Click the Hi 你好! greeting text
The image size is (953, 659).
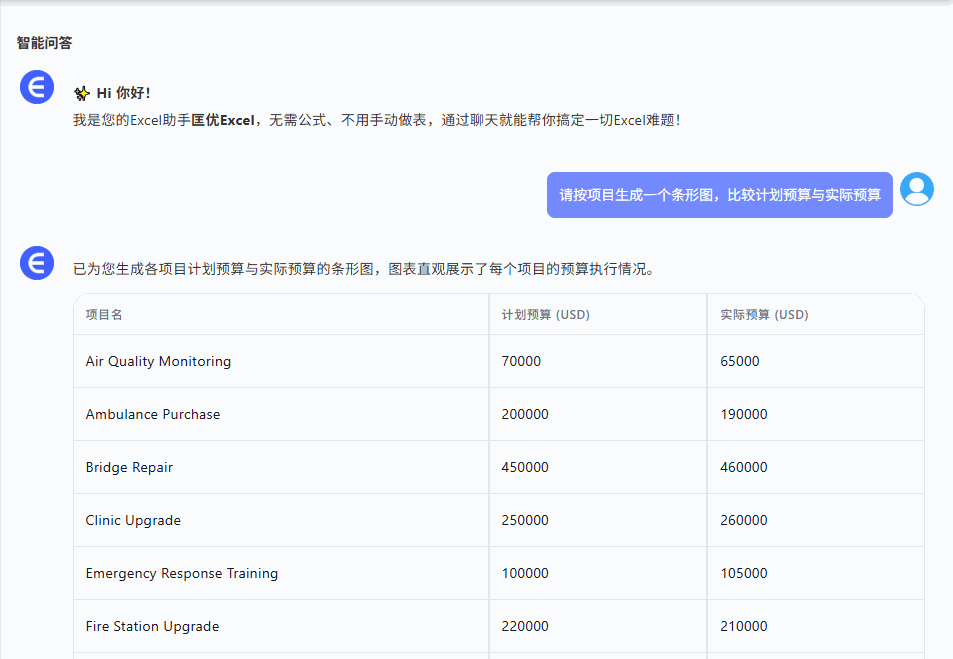point(123,93)
